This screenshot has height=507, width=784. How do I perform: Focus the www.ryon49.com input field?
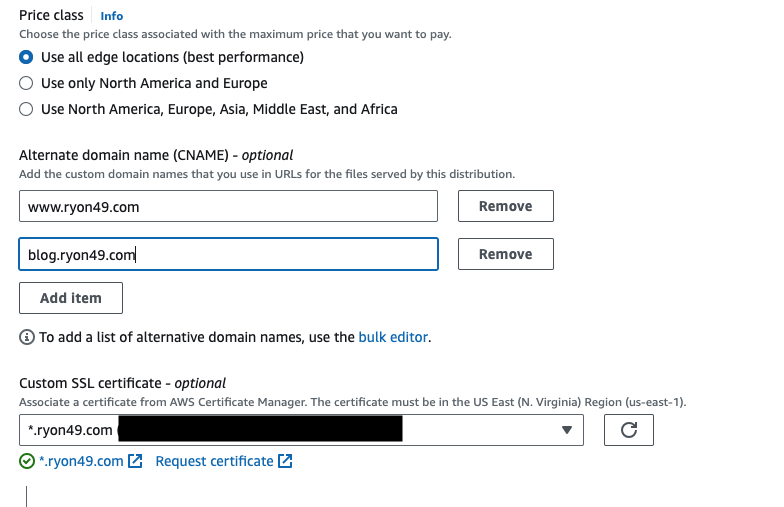[x=228, y=206]
